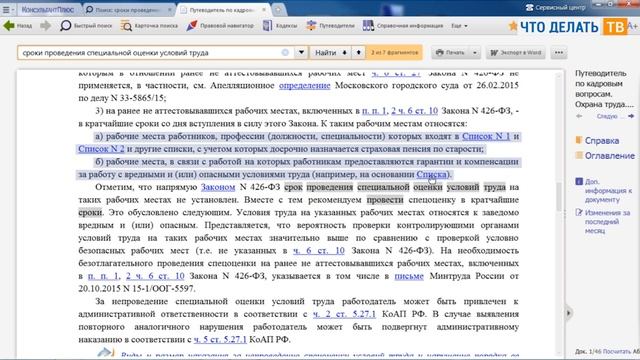Switch to the КонсультантПлюс home tab
Viewport: 640px width, 360px height.
(48, 9)
